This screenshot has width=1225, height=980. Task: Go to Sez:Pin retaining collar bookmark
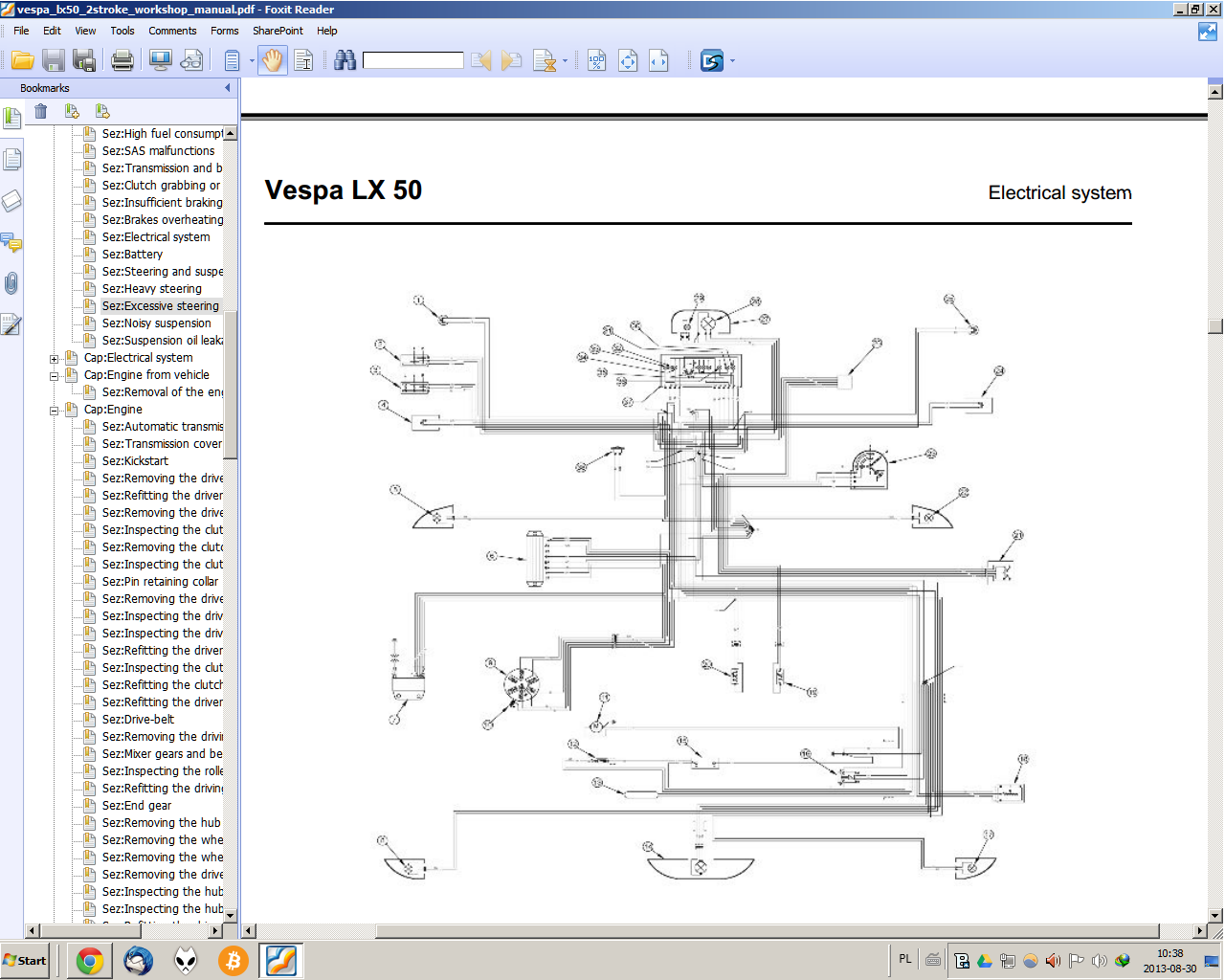click(x=160, y=582)
